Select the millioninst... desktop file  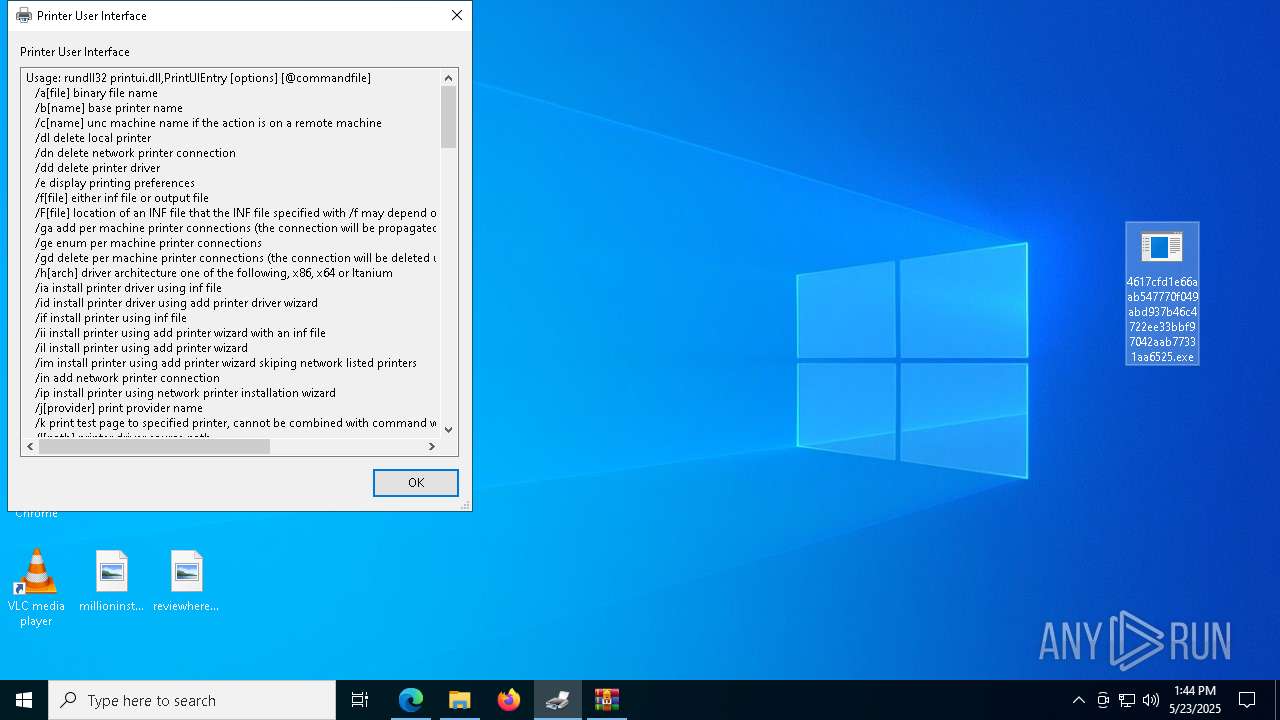click(111, 581)
